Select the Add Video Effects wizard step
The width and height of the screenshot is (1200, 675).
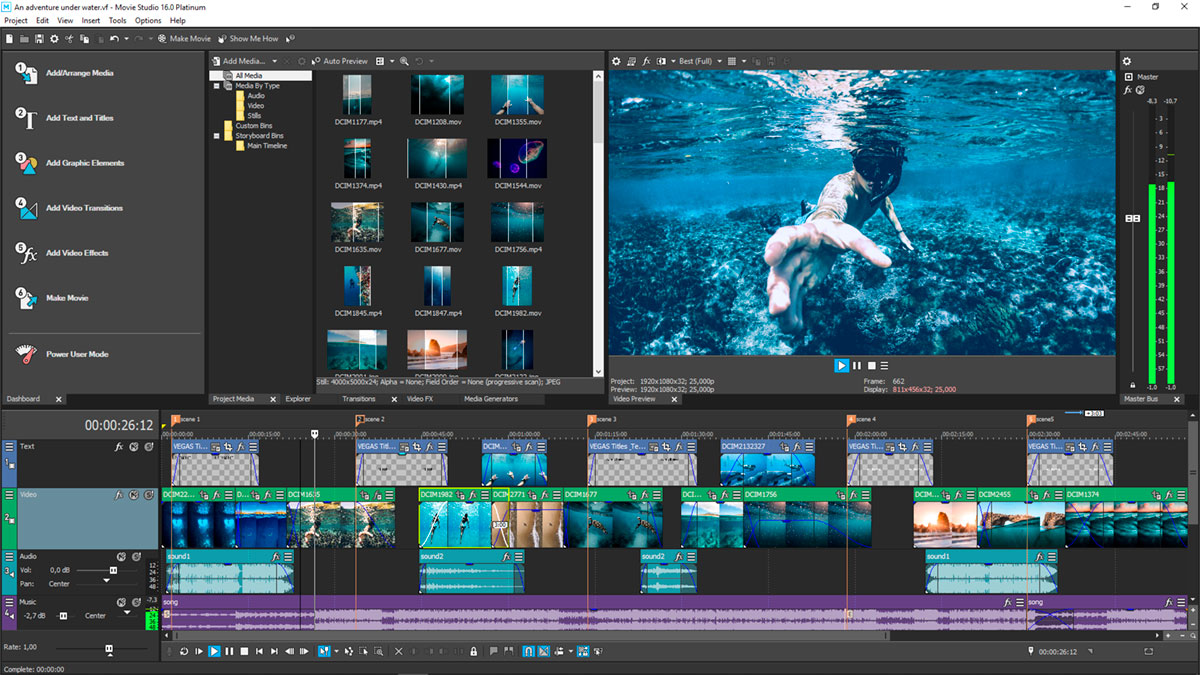tap(75, 252)
